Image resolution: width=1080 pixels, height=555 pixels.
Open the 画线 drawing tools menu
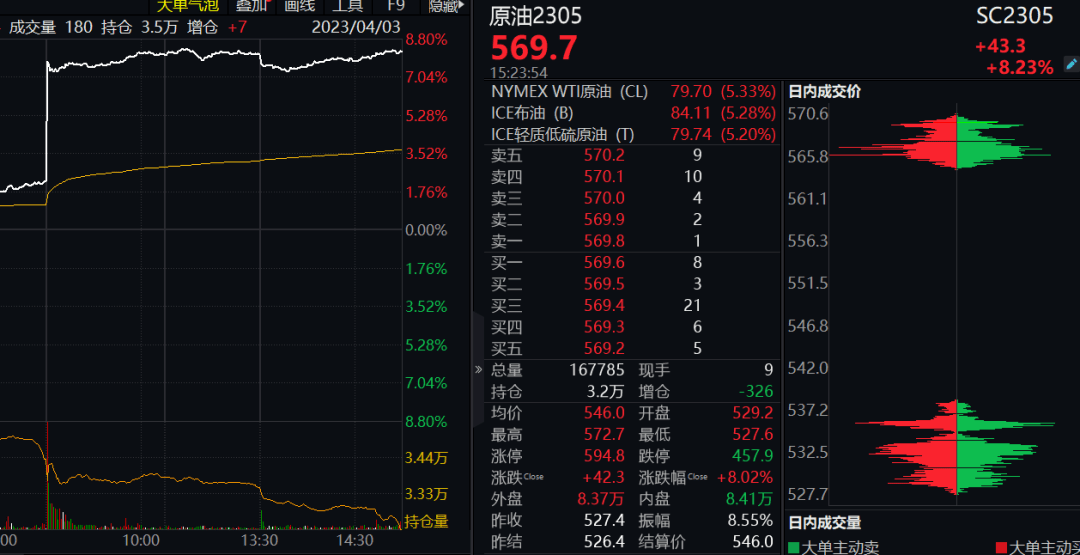coord(299,6)
